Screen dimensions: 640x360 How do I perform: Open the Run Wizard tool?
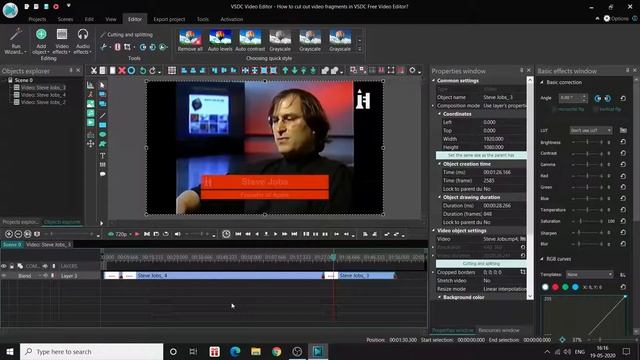coord(16,41)
